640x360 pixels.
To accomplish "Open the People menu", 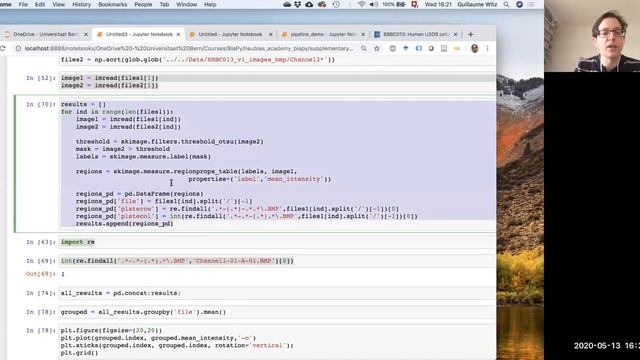I will [x=143, y=4].
